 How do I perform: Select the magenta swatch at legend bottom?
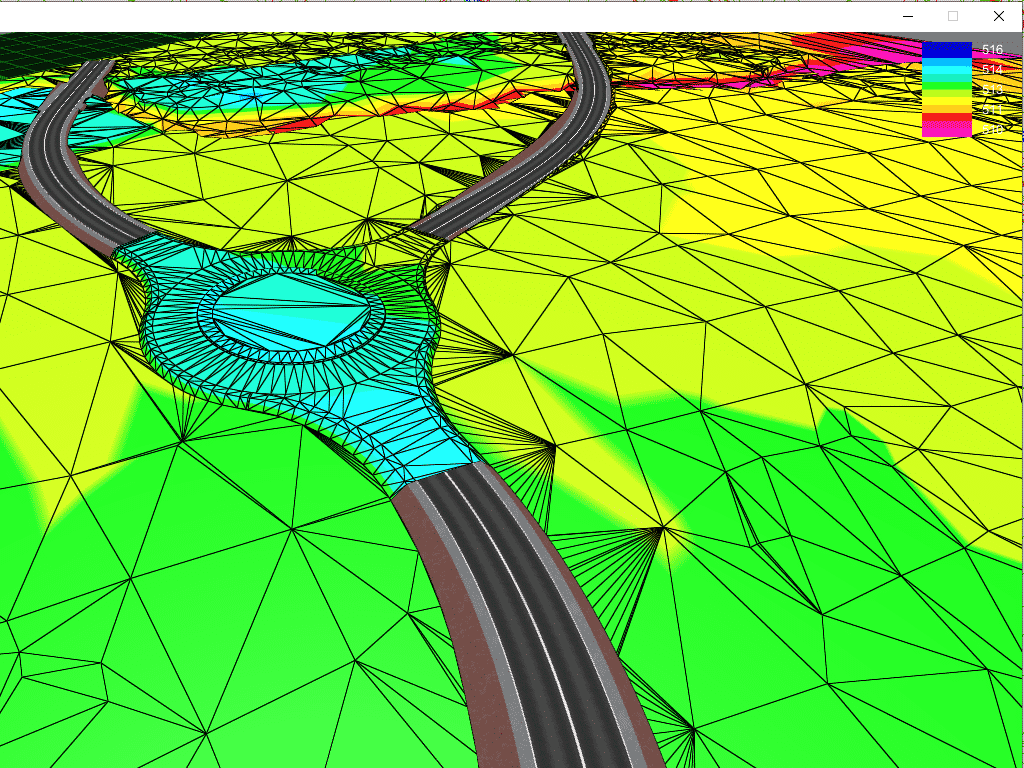click(946, 130)
